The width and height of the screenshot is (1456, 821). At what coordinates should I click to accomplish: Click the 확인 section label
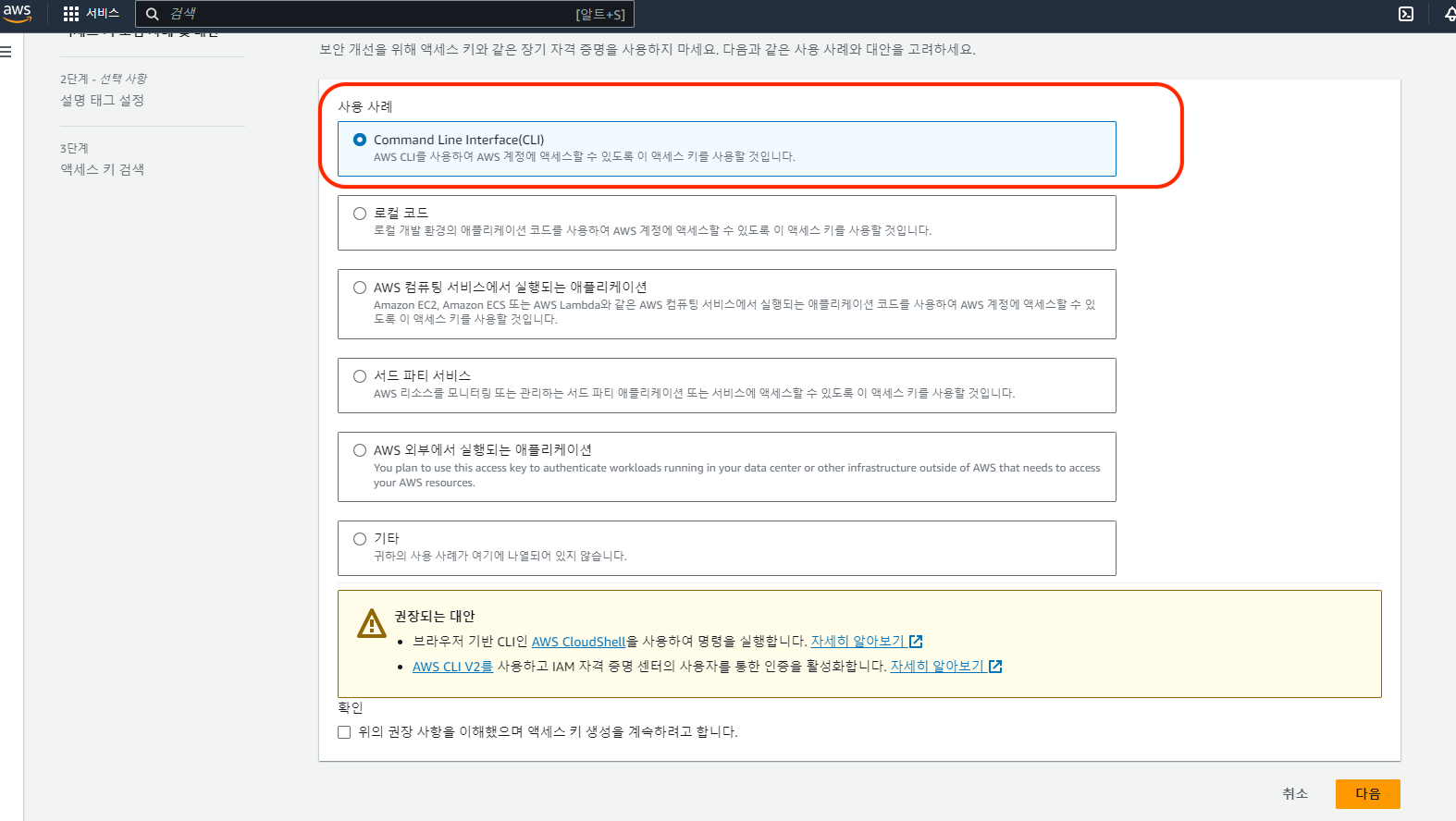pos(351,708)
